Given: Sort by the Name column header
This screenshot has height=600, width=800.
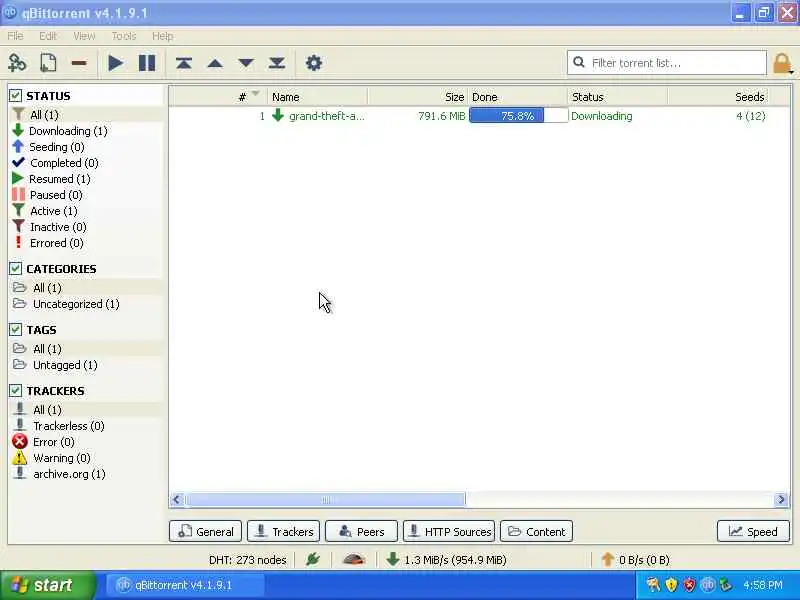Looking at the screenshot, I should [x=317, y=96].
